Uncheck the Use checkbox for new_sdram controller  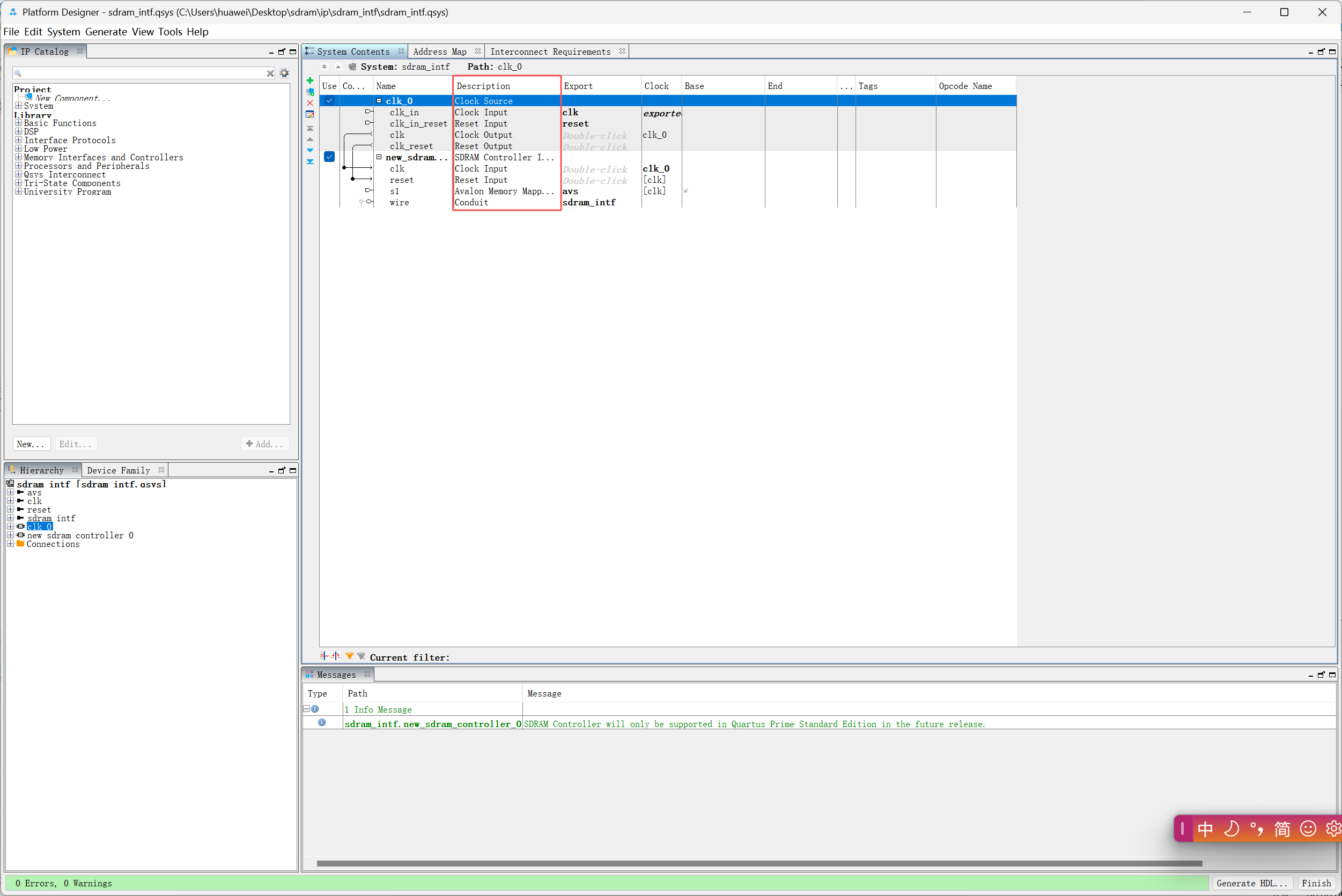pyautogui.click(x=329, y=156)
